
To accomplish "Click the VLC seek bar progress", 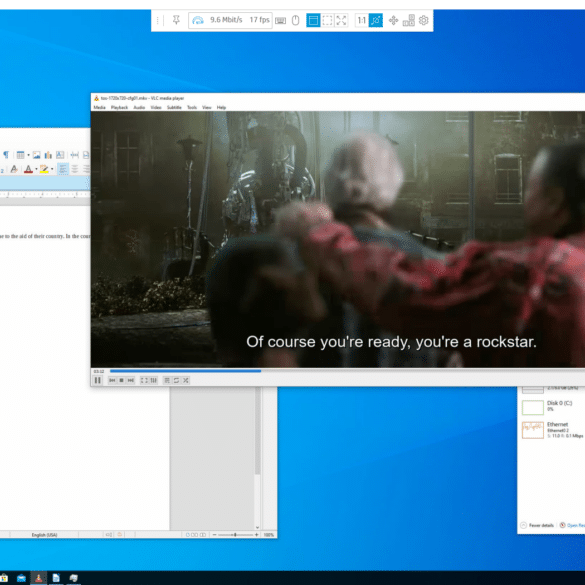I will pos(185,371).
